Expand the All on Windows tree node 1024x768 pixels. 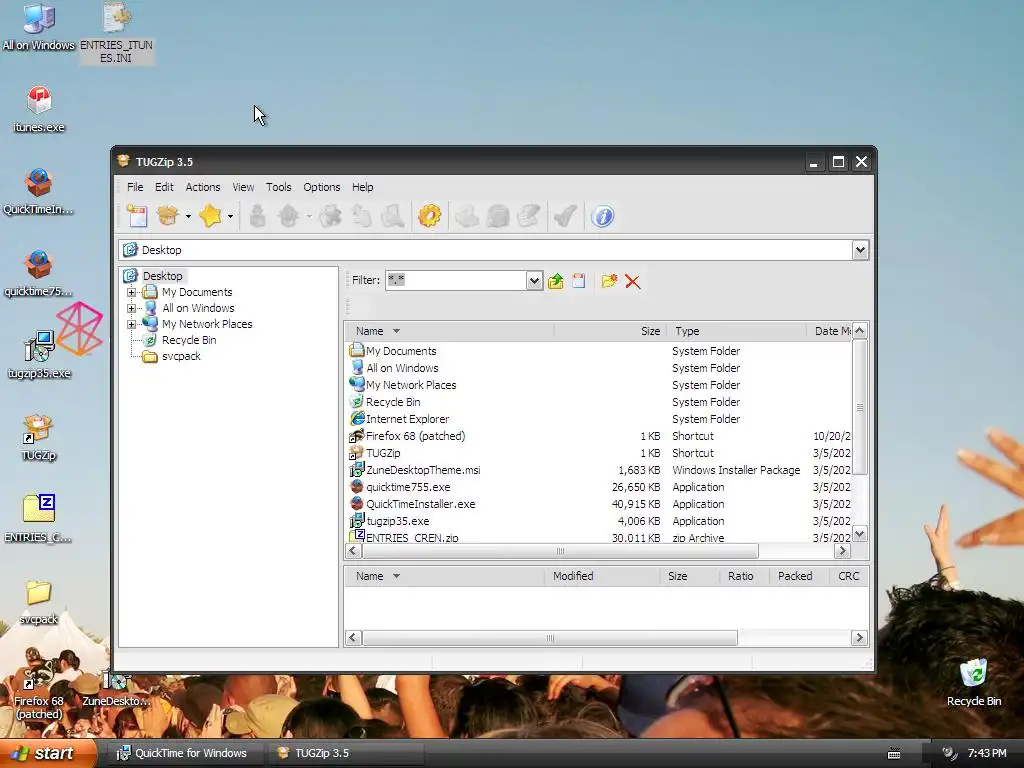tap(131, 308)
